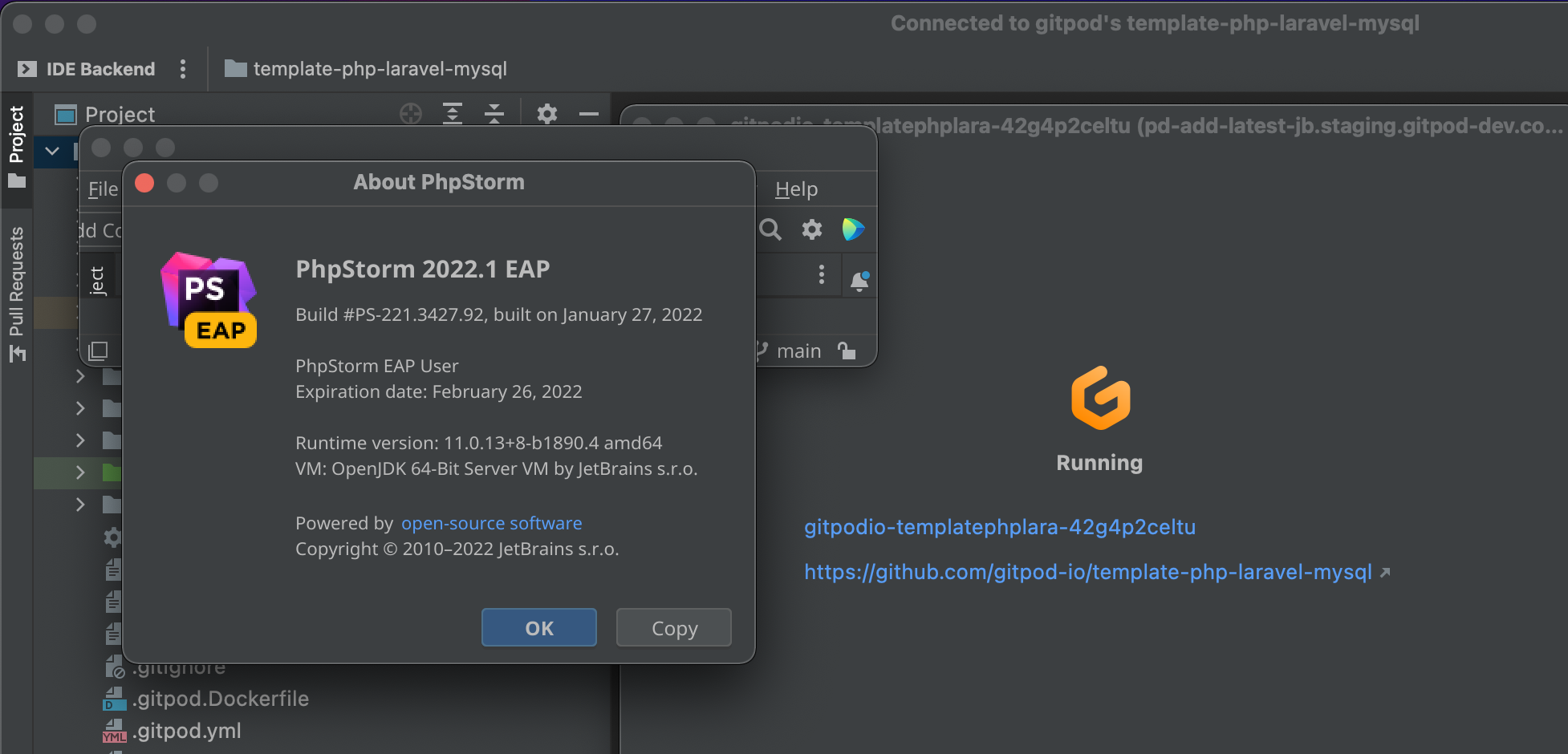Expand all in Project panel

tap(453, 114)
